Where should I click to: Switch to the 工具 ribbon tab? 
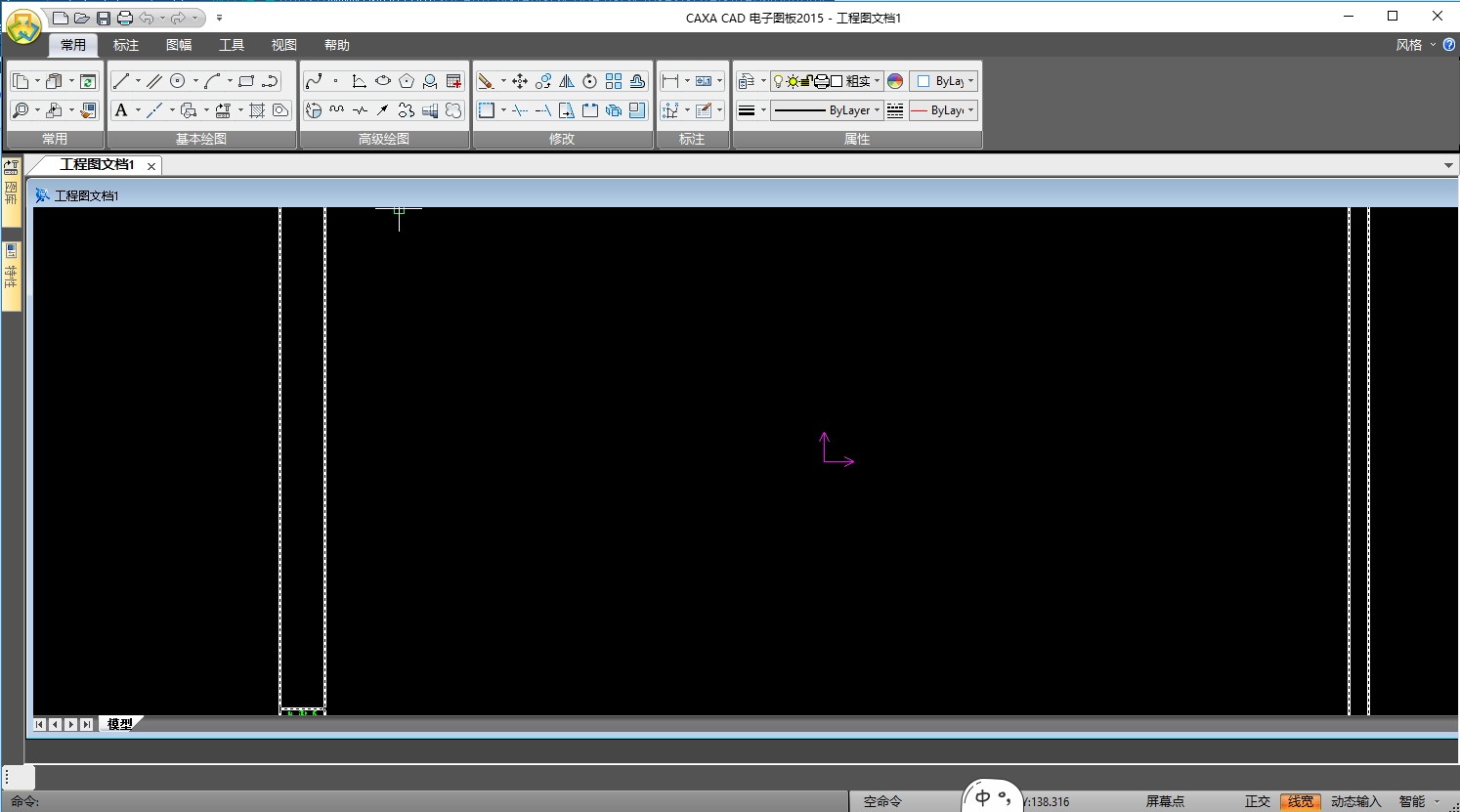tap(232, 45)
